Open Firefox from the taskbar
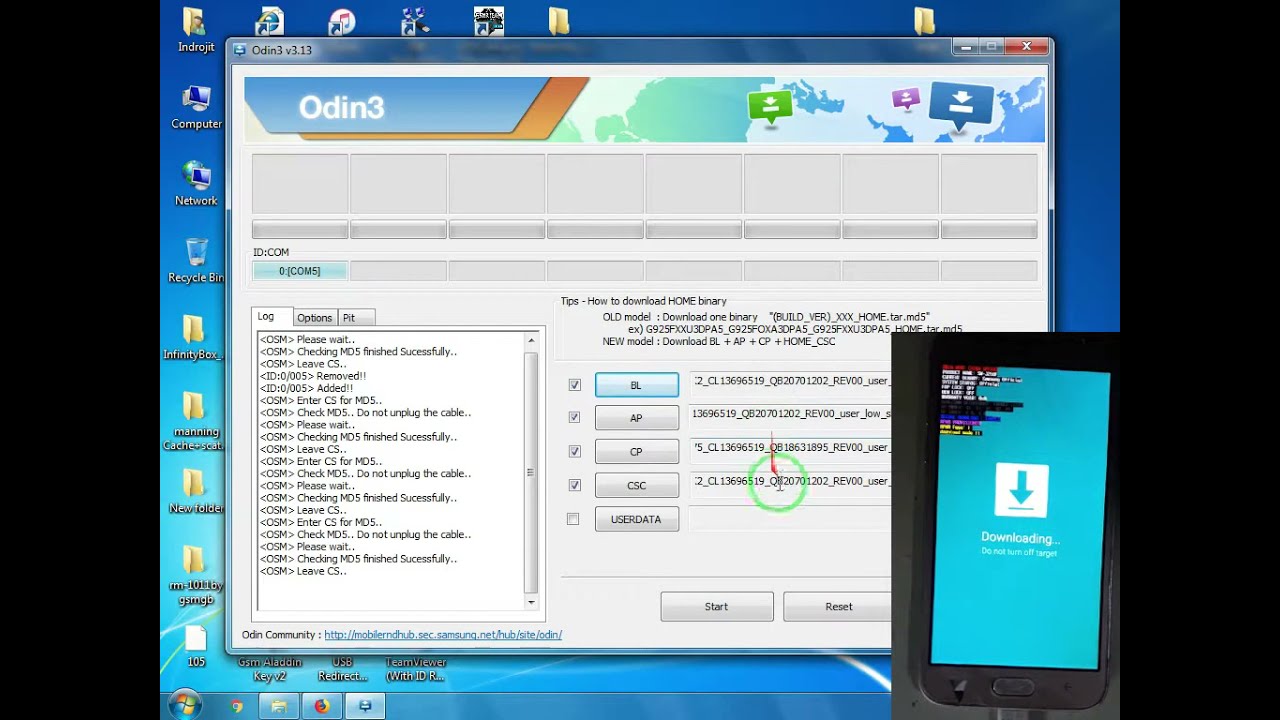Image resolution: width=1280 pixels, height=720 pixels. tap(321, 706)
